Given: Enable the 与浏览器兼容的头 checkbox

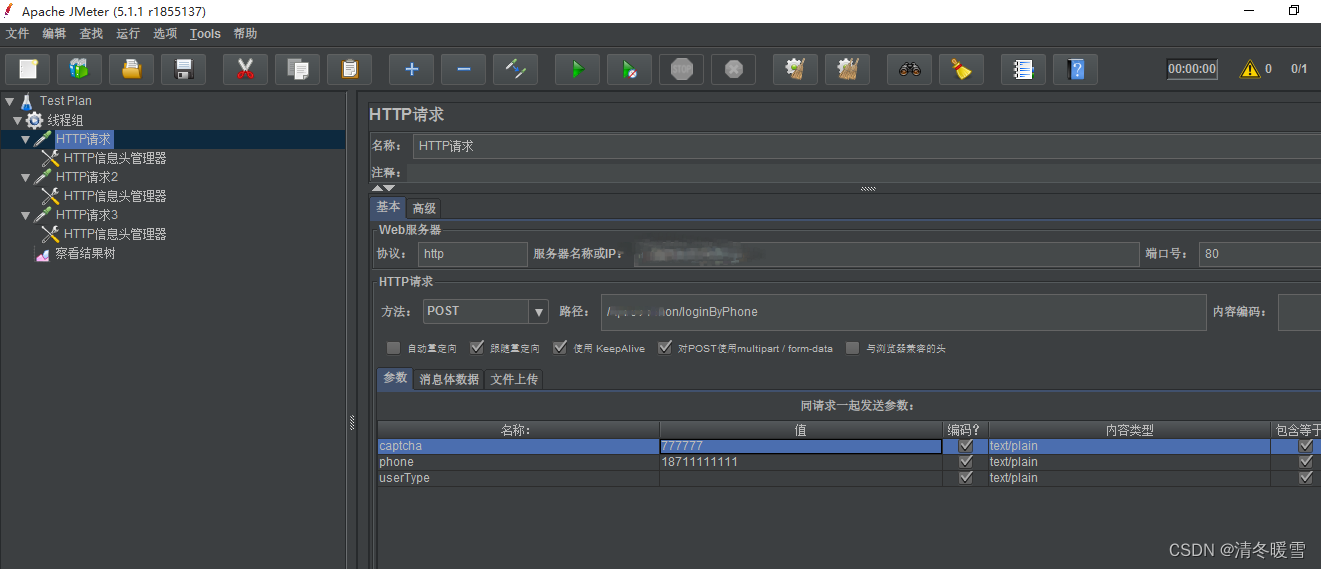Looking at the screenshot, I should [x=852, y=348].
